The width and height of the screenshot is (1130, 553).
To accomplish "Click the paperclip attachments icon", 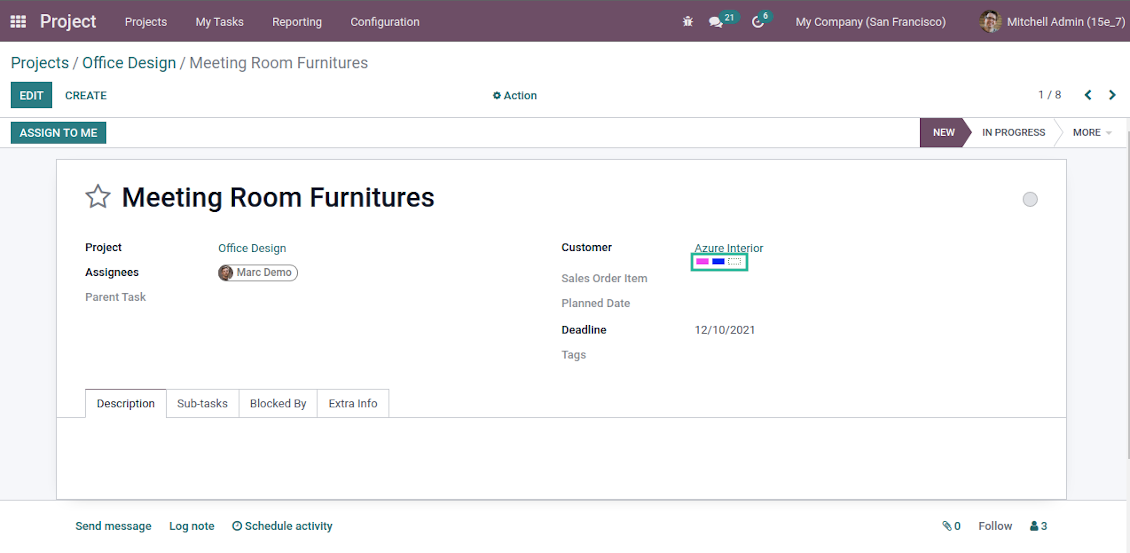I will pyautogui.click(x=950, y=526).
